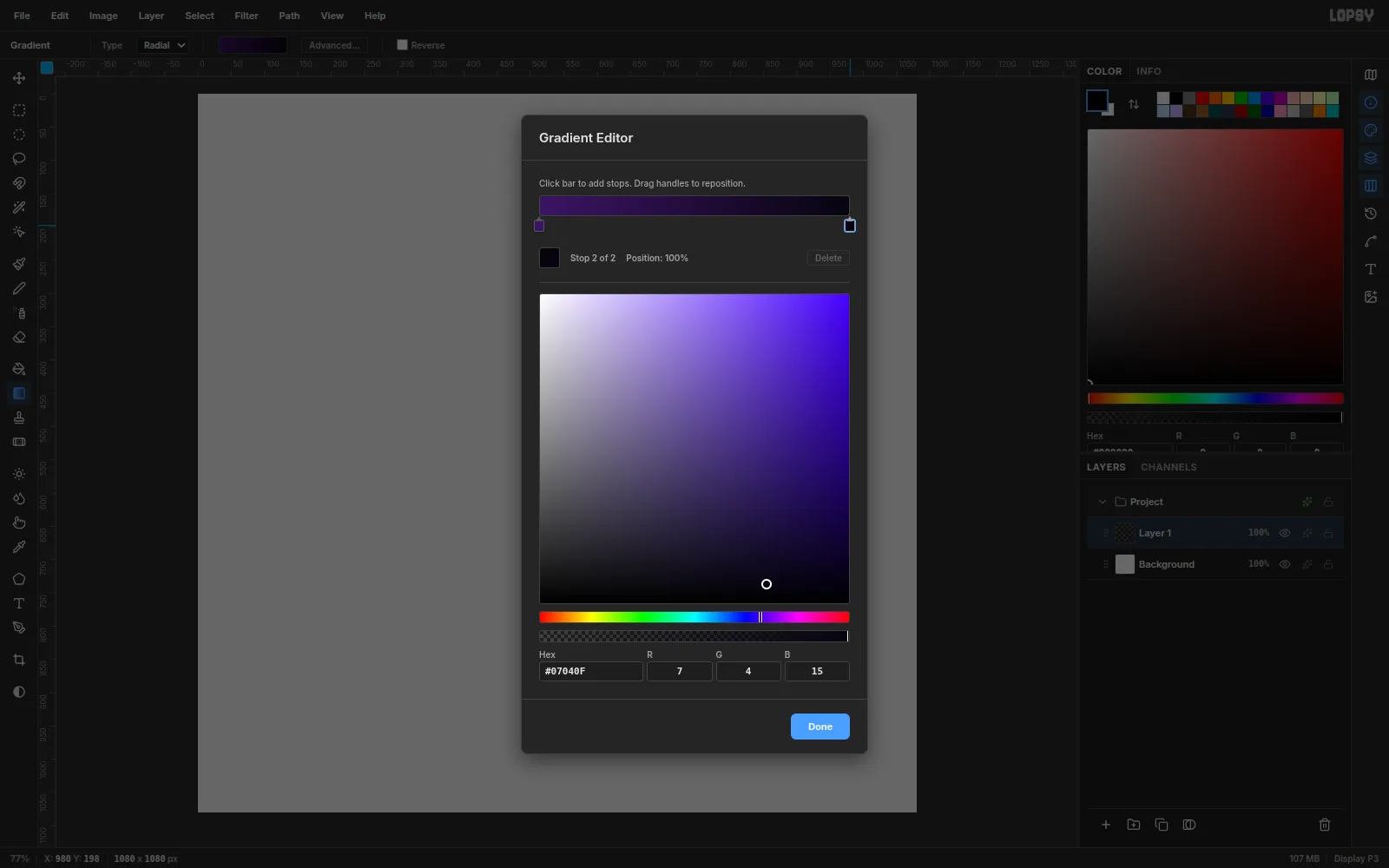Select the last gradient stop handle
Screen dimensions: 1389x868
pyautogui.click(x=850, y=226)
